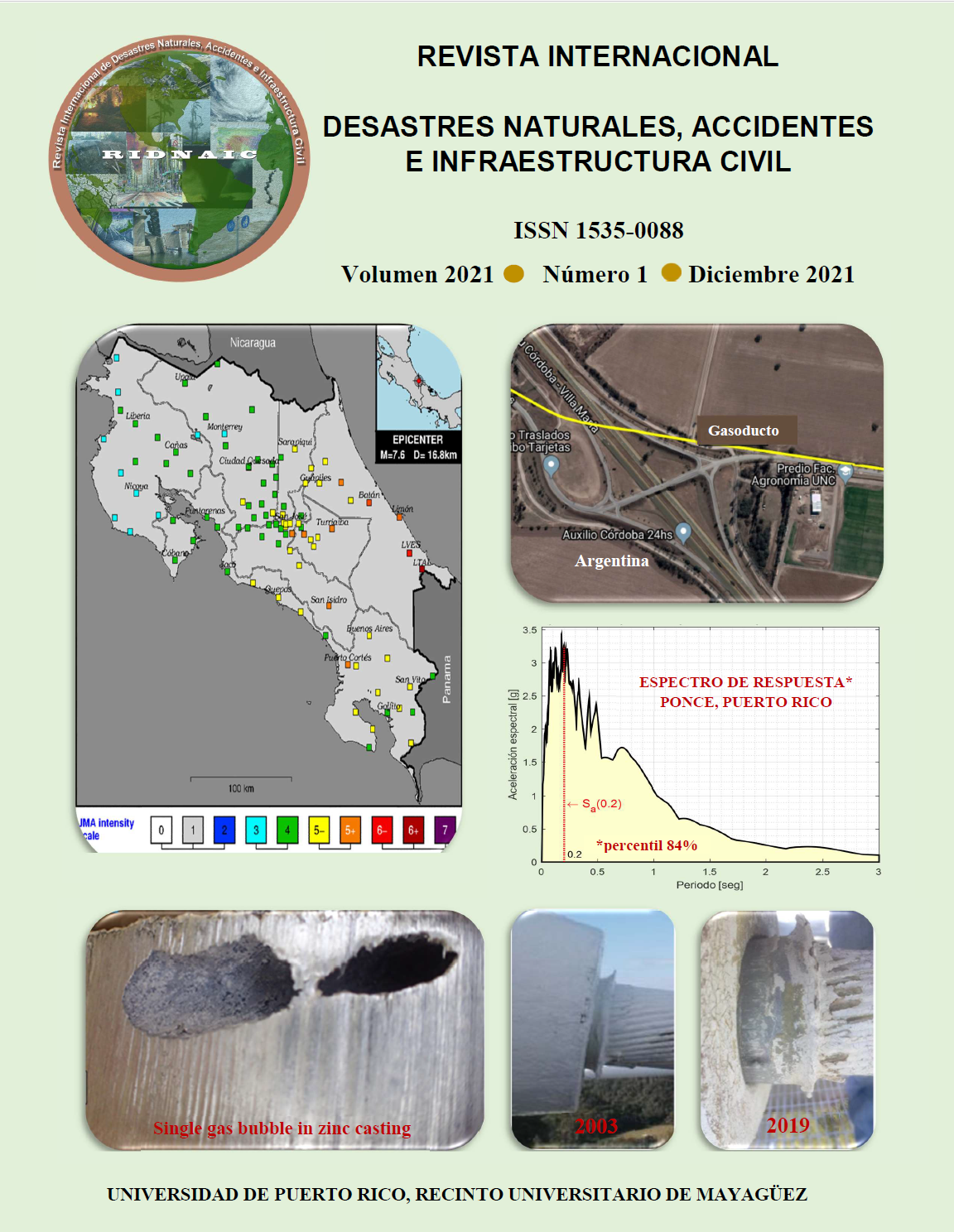Click the "100 km" scale bar label

coord(241,788)
